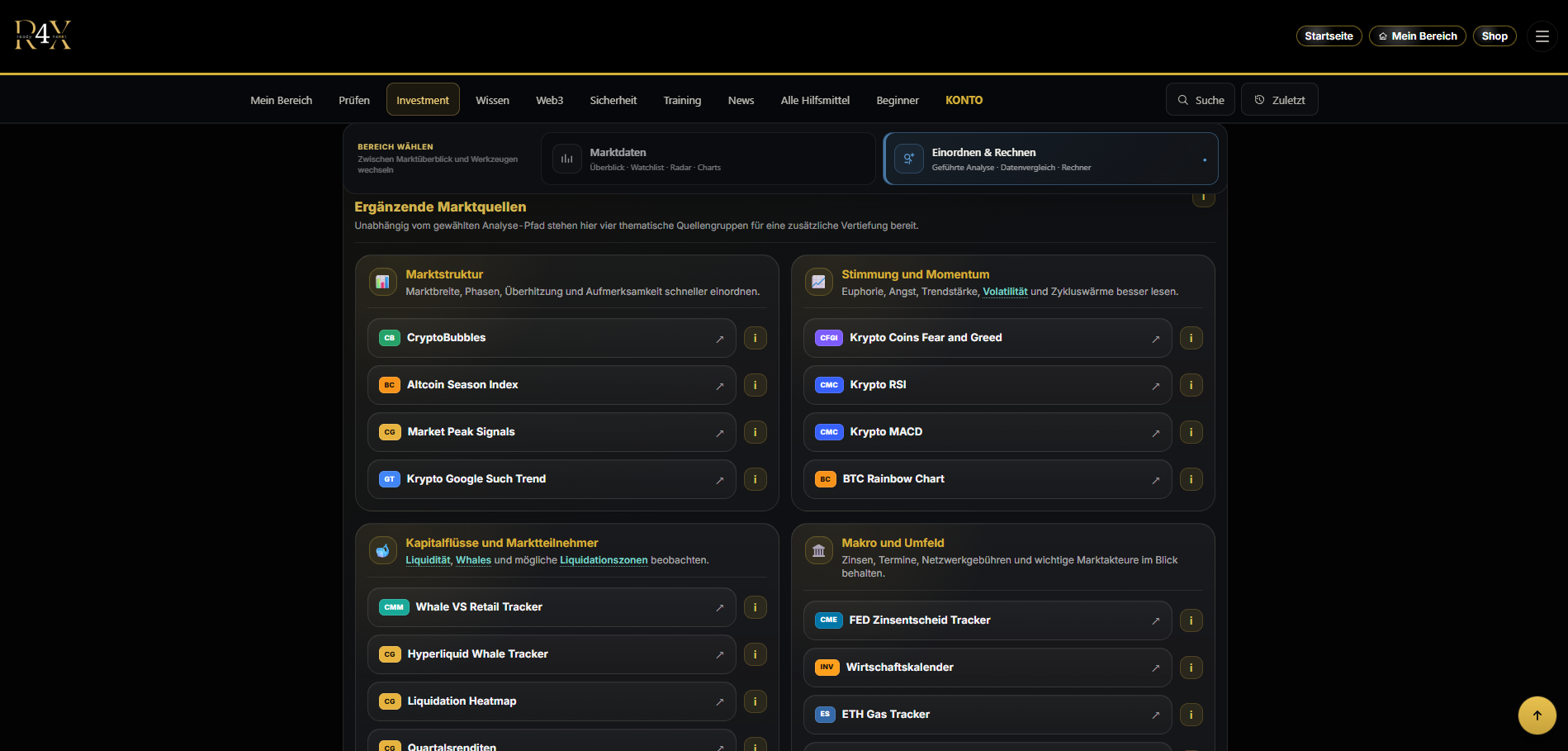Show info for Market Peak Signals

pos(755,432)
